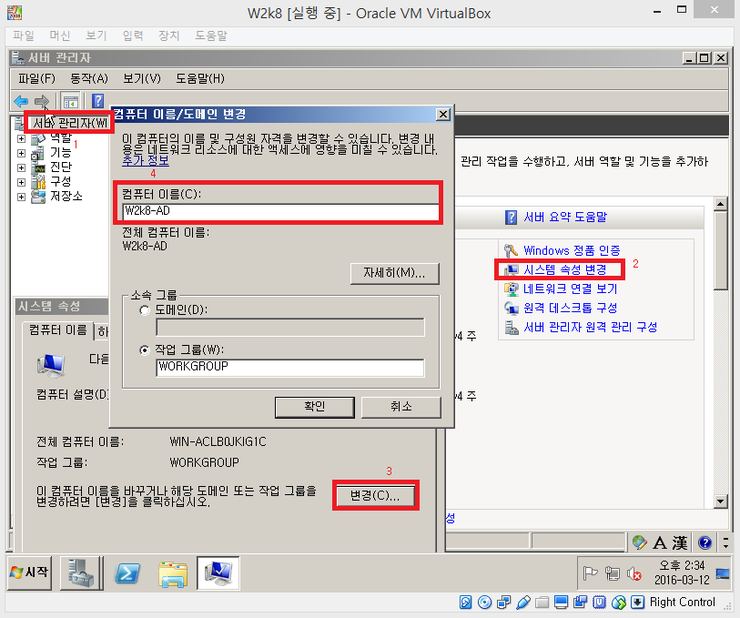Expand the 기능 tree node
The image size is (740, 618).
click(21, 153)
